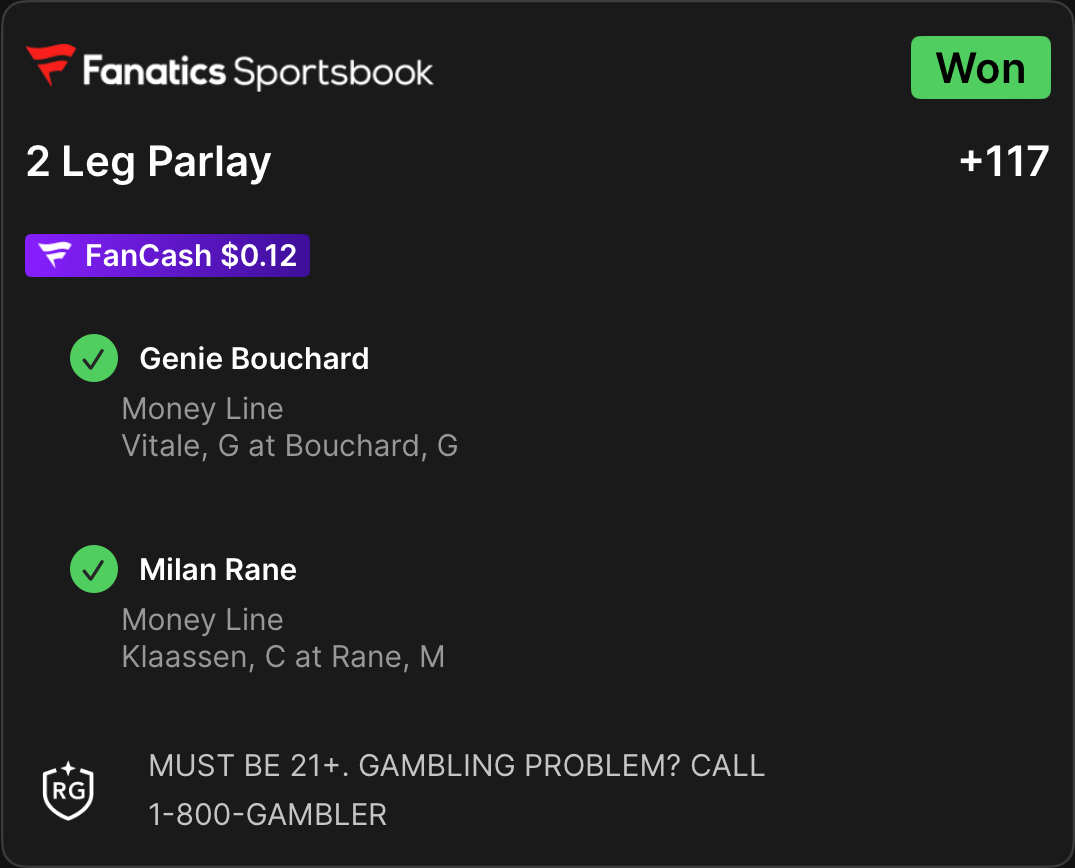The image size is (1075, 868).
Task: Click the RG responsible gaming shield icon
Action: [68, 791]
